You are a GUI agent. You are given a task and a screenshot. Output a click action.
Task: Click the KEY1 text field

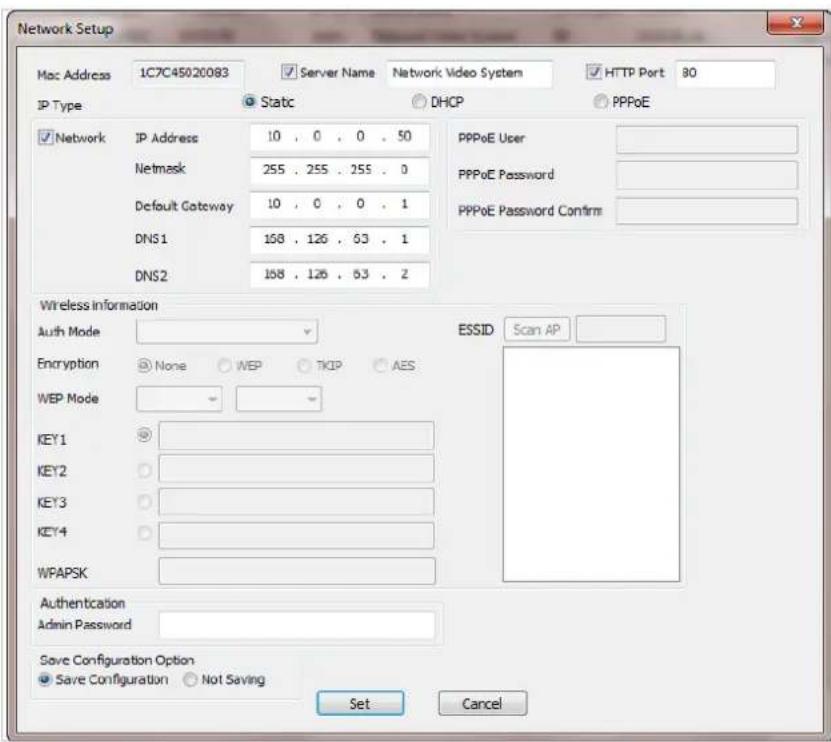(x=296, y=436)
